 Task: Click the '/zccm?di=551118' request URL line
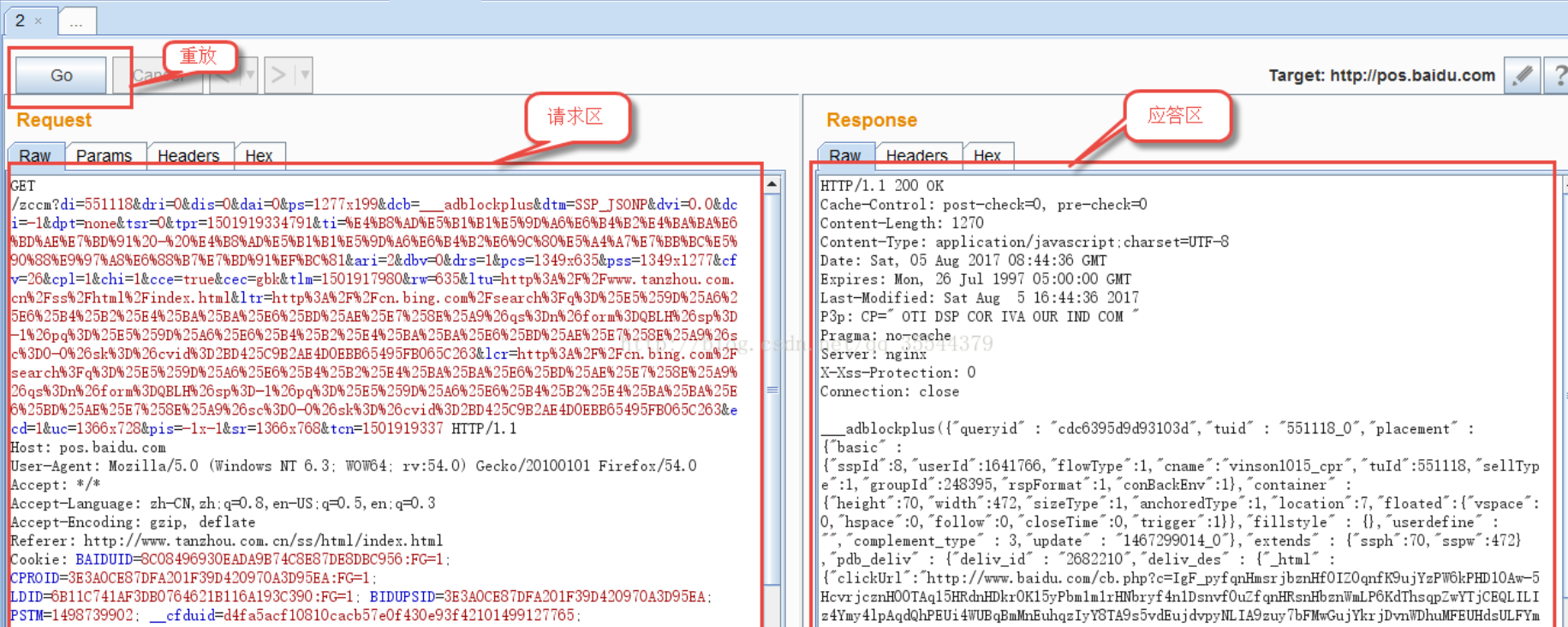pyautogui.click(x=374, y=205)
